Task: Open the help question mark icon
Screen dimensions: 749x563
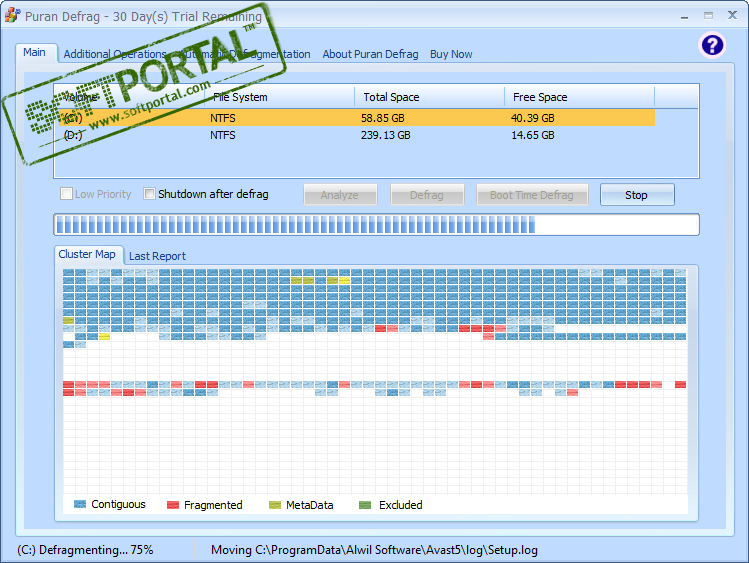Action: [x=712, y=45]
